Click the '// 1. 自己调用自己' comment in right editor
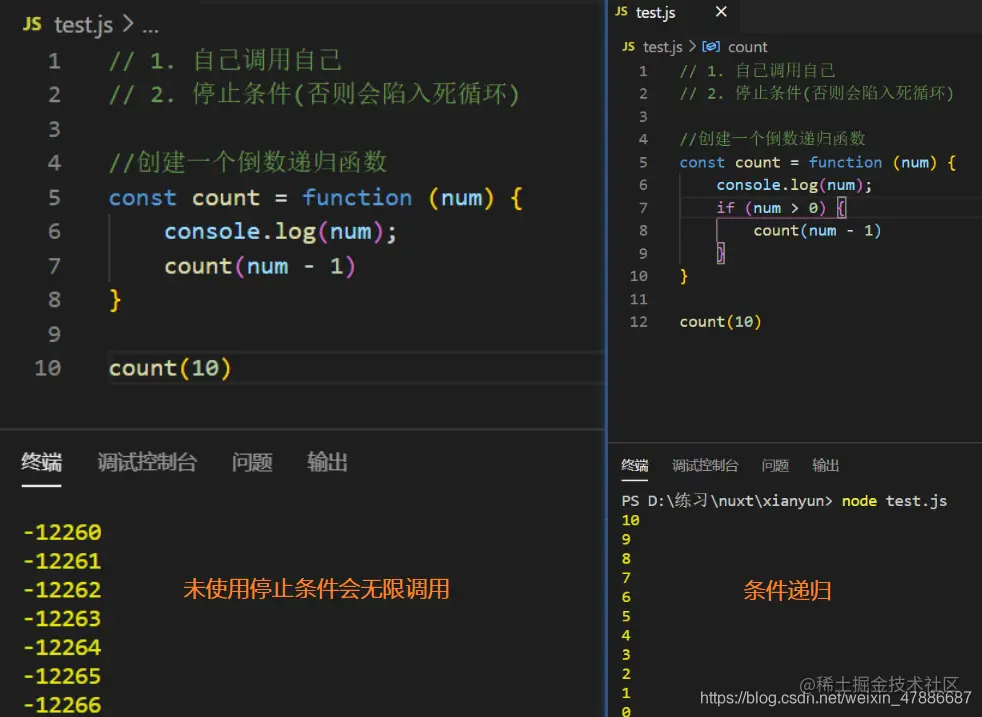Image resolution: width=982 pixels, height=717 pixels. point(757,71)
